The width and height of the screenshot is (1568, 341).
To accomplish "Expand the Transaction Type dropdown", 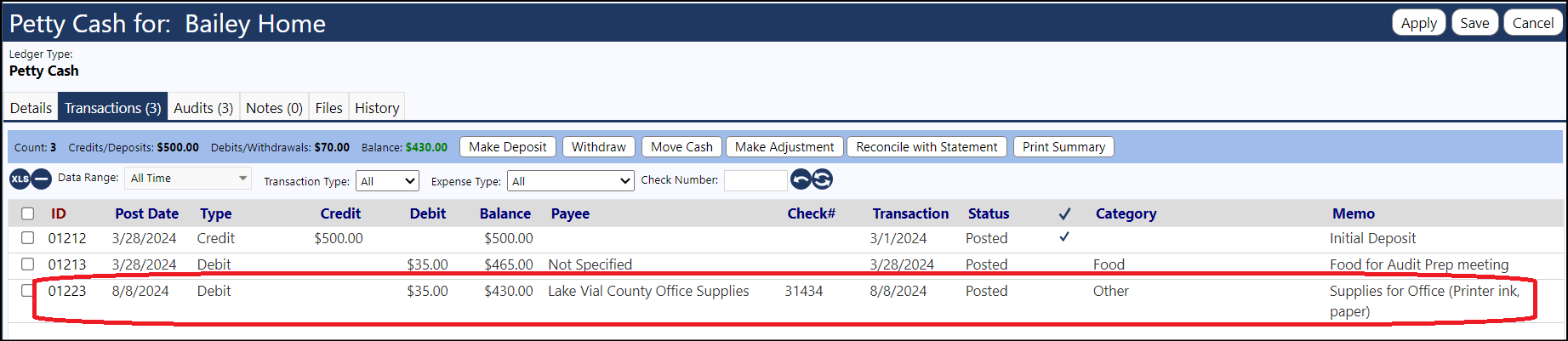I will (388, 181).
